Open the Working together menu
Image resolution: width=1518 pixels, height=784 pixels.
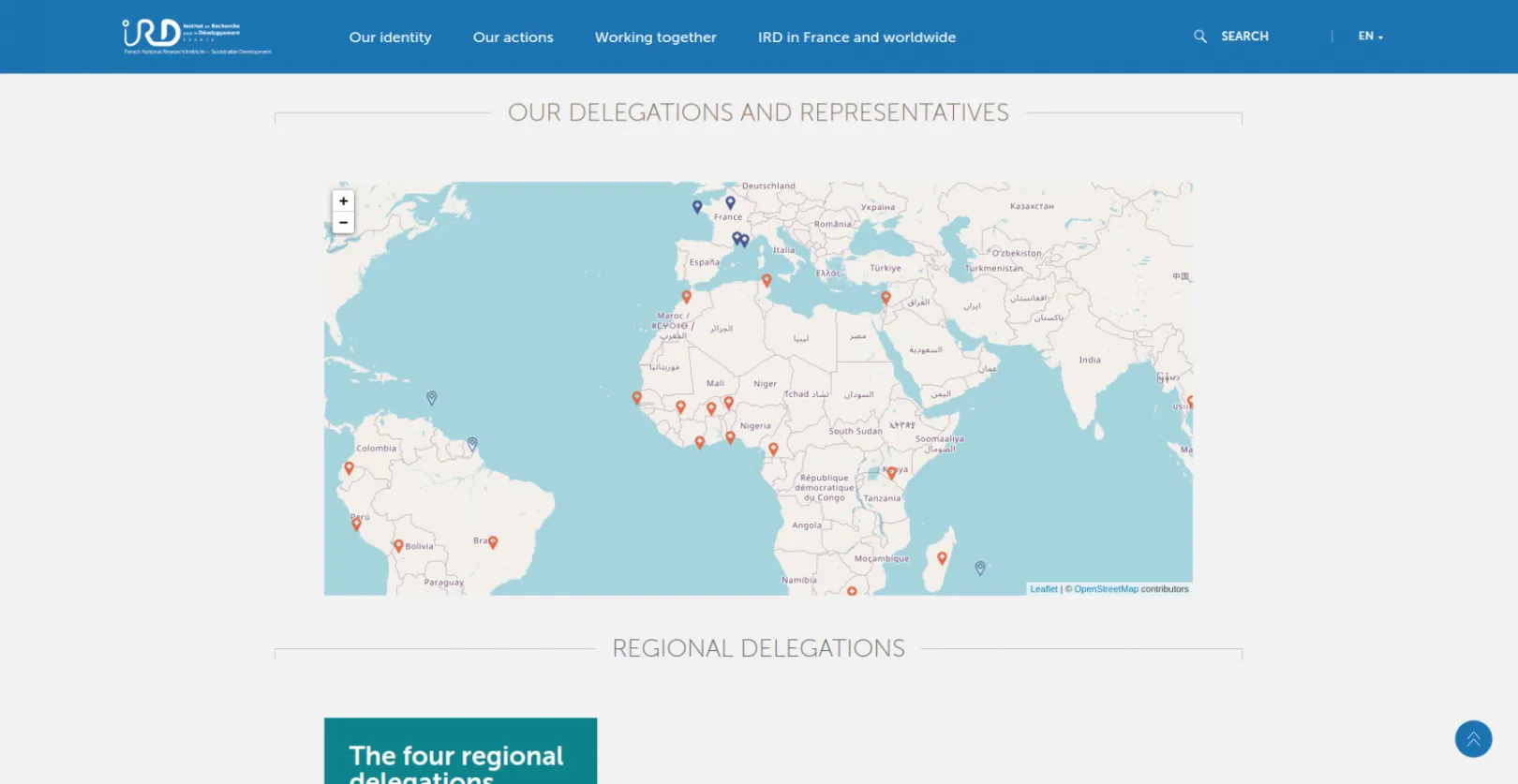click(x=655, y=37)
